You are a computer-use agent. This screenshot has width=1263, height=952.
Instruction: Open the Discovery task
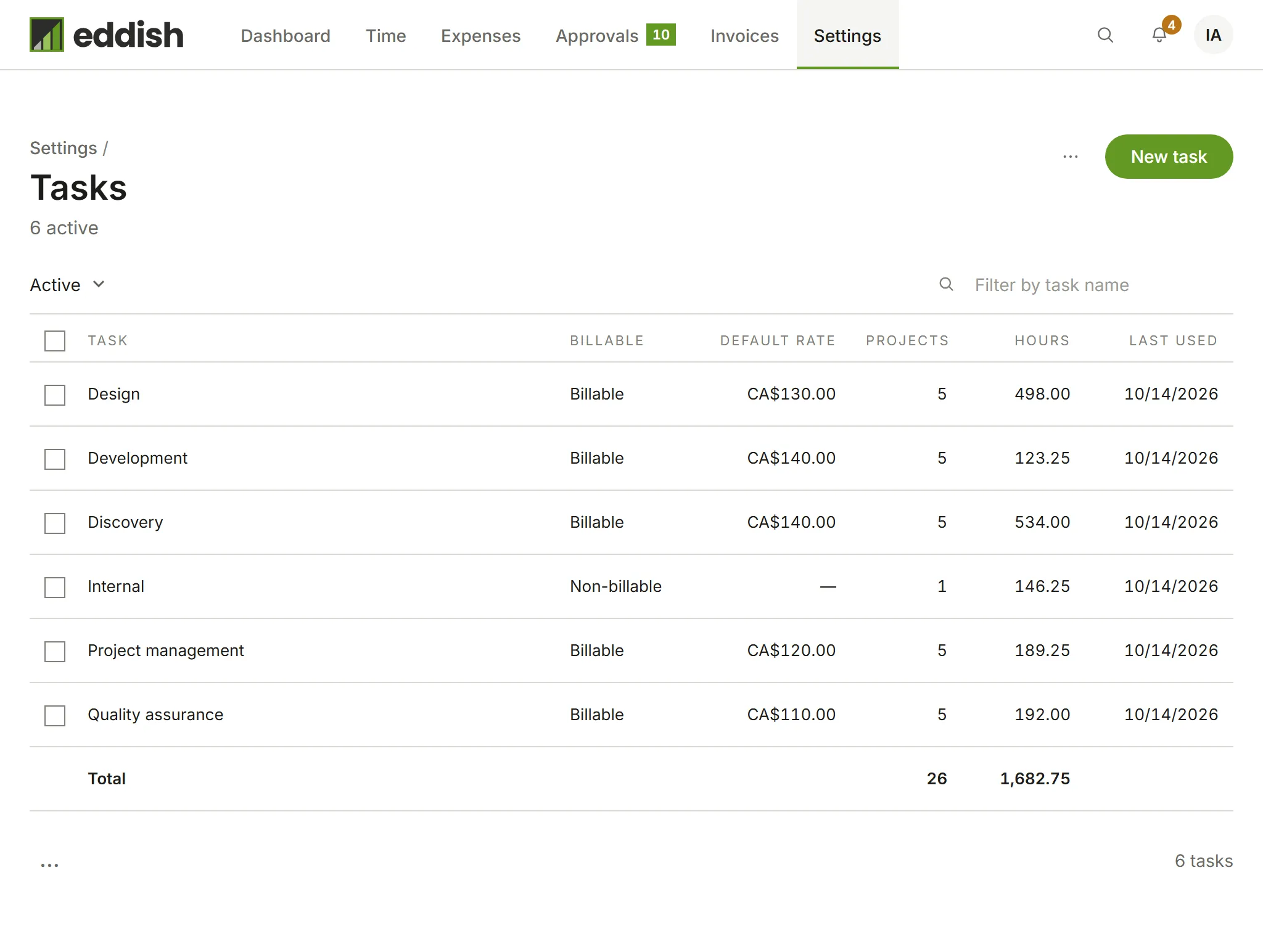(125, 522)
